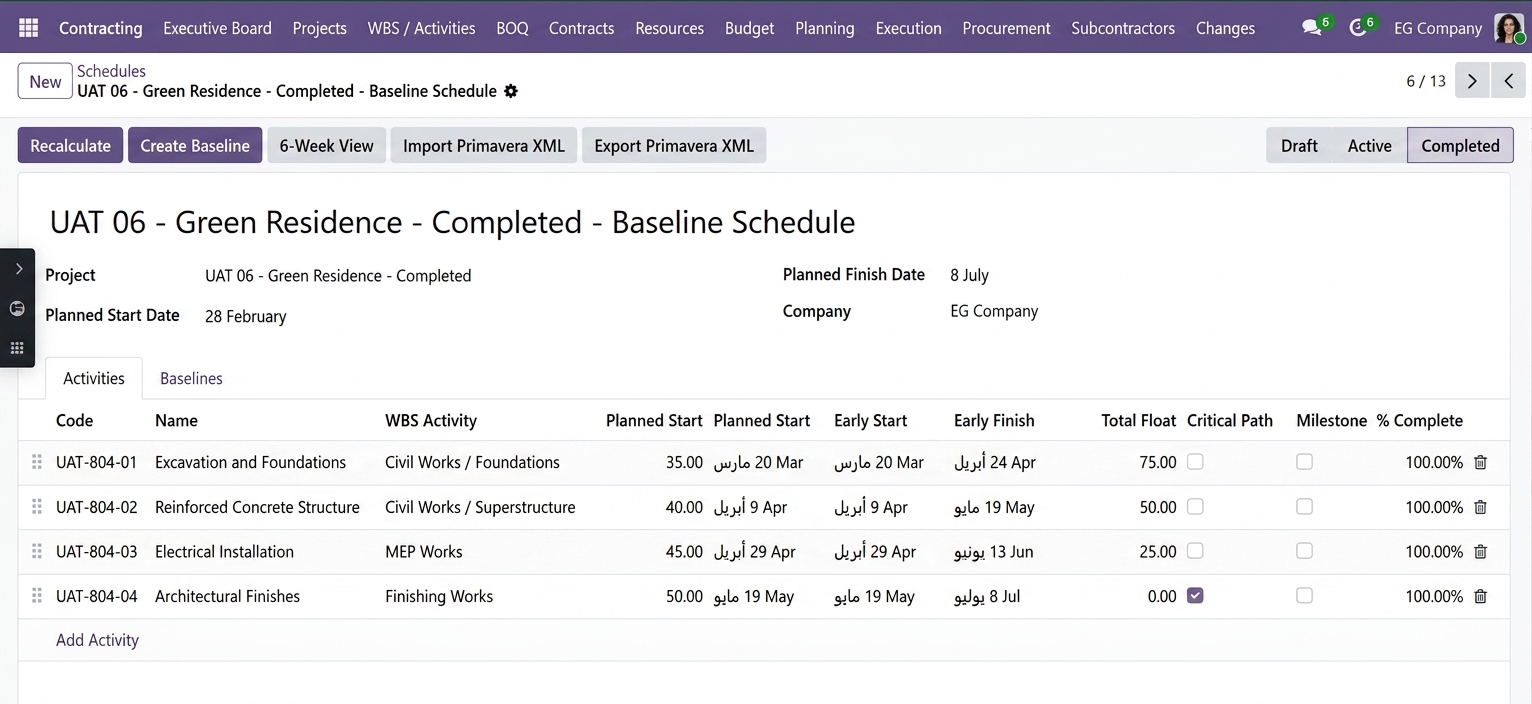
Task: Go to the next record arrow
Action: [x=1472, y=81]
